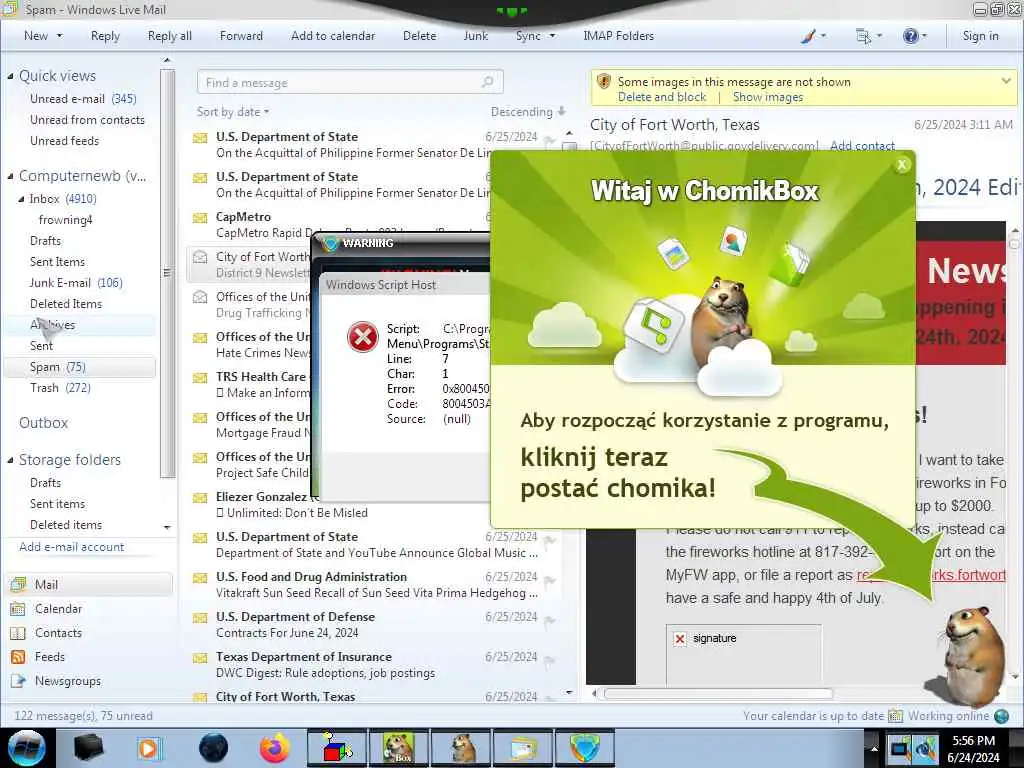Image resolution: width=1024 pixels, height=768 pixels.
Task: Open Deleted Items under Computernewb
Action: click(65, 304)
